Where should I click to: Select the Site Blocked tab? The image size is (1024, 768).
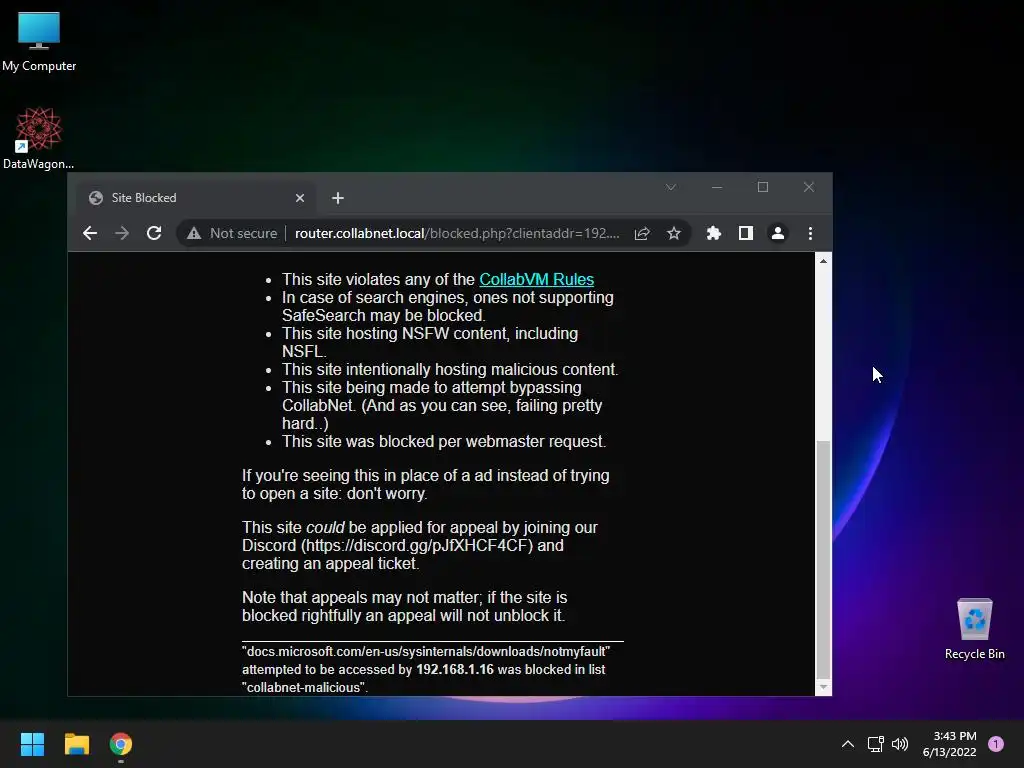point(196,198)
